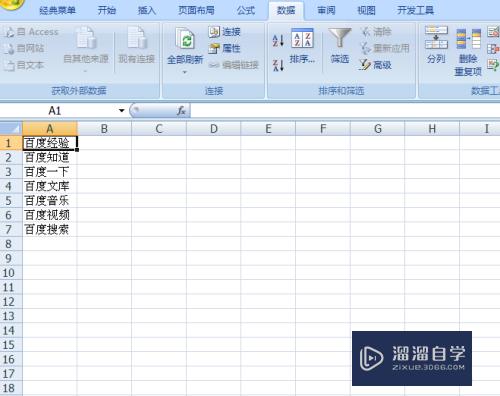
Task: Select cell containing 百度搜索
Action: [50, 229]
